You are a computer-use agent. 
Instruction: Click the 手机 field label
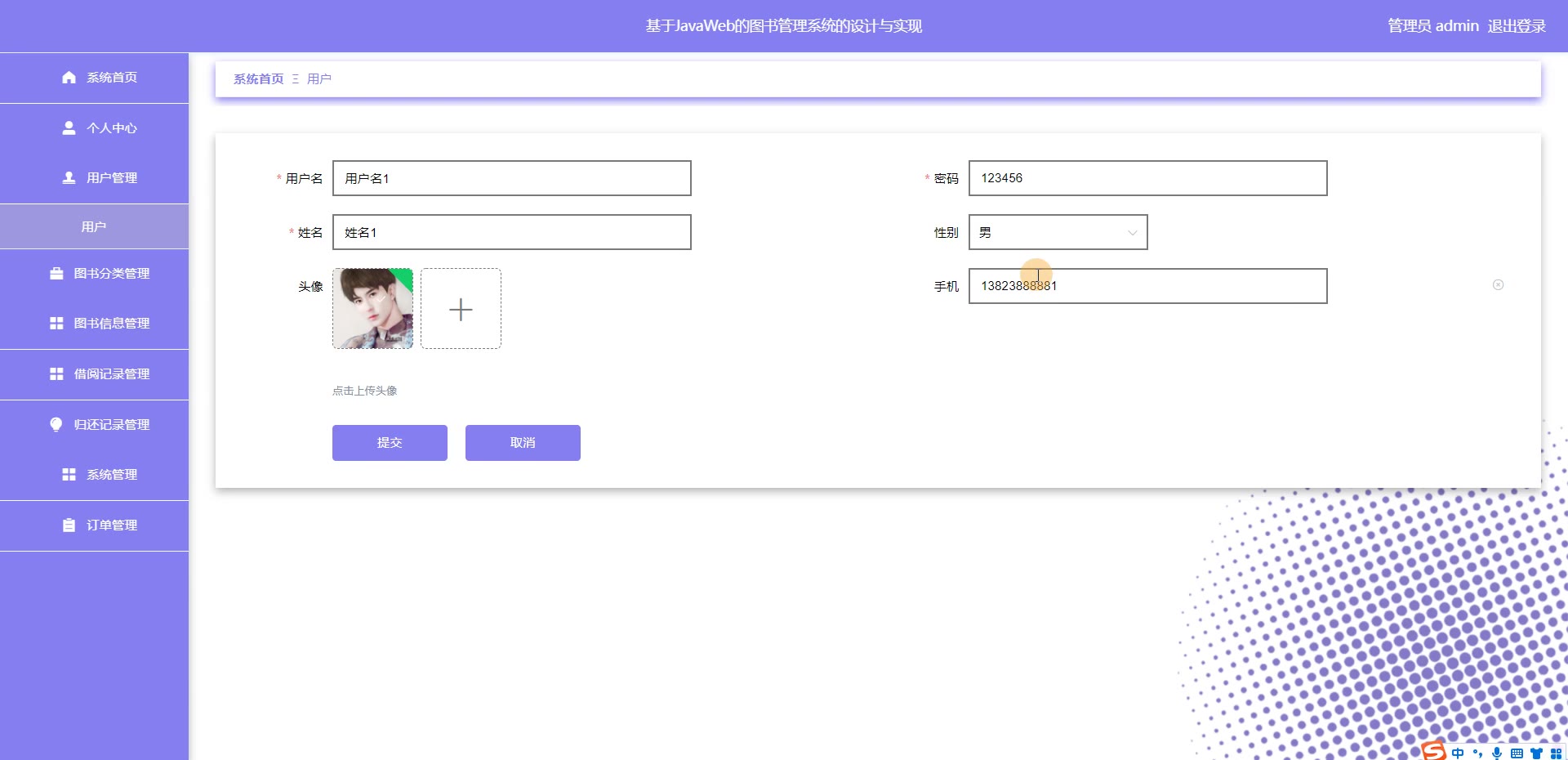[x=947, y=287]
